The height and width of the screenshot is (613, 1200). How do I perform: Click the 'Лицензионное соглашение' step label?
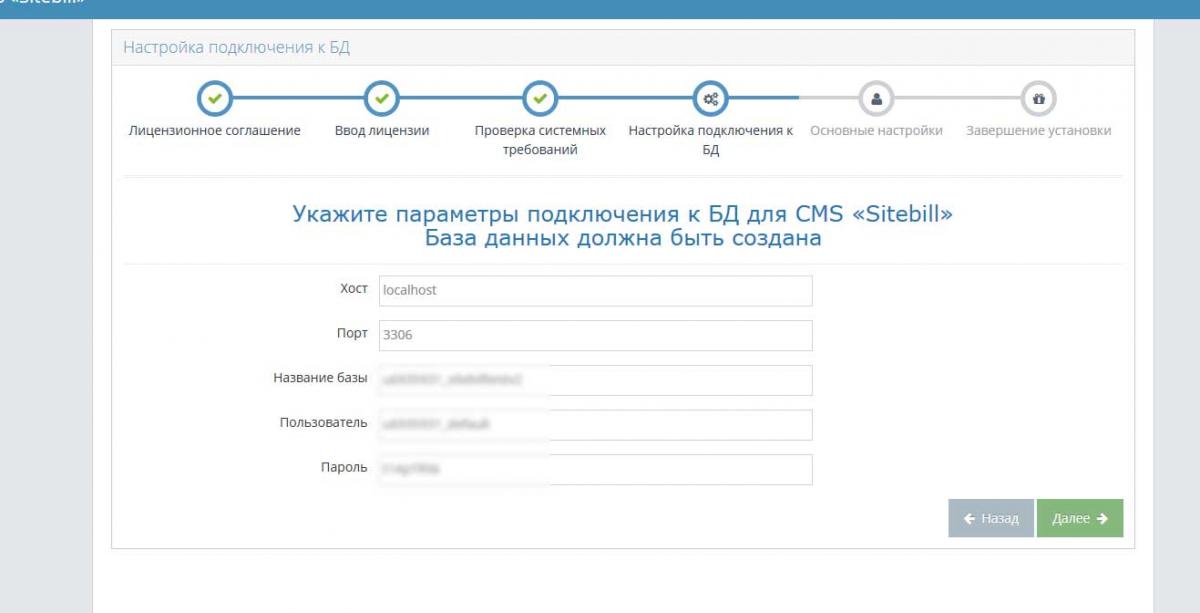pyautogui.click(x=215, y=131)
